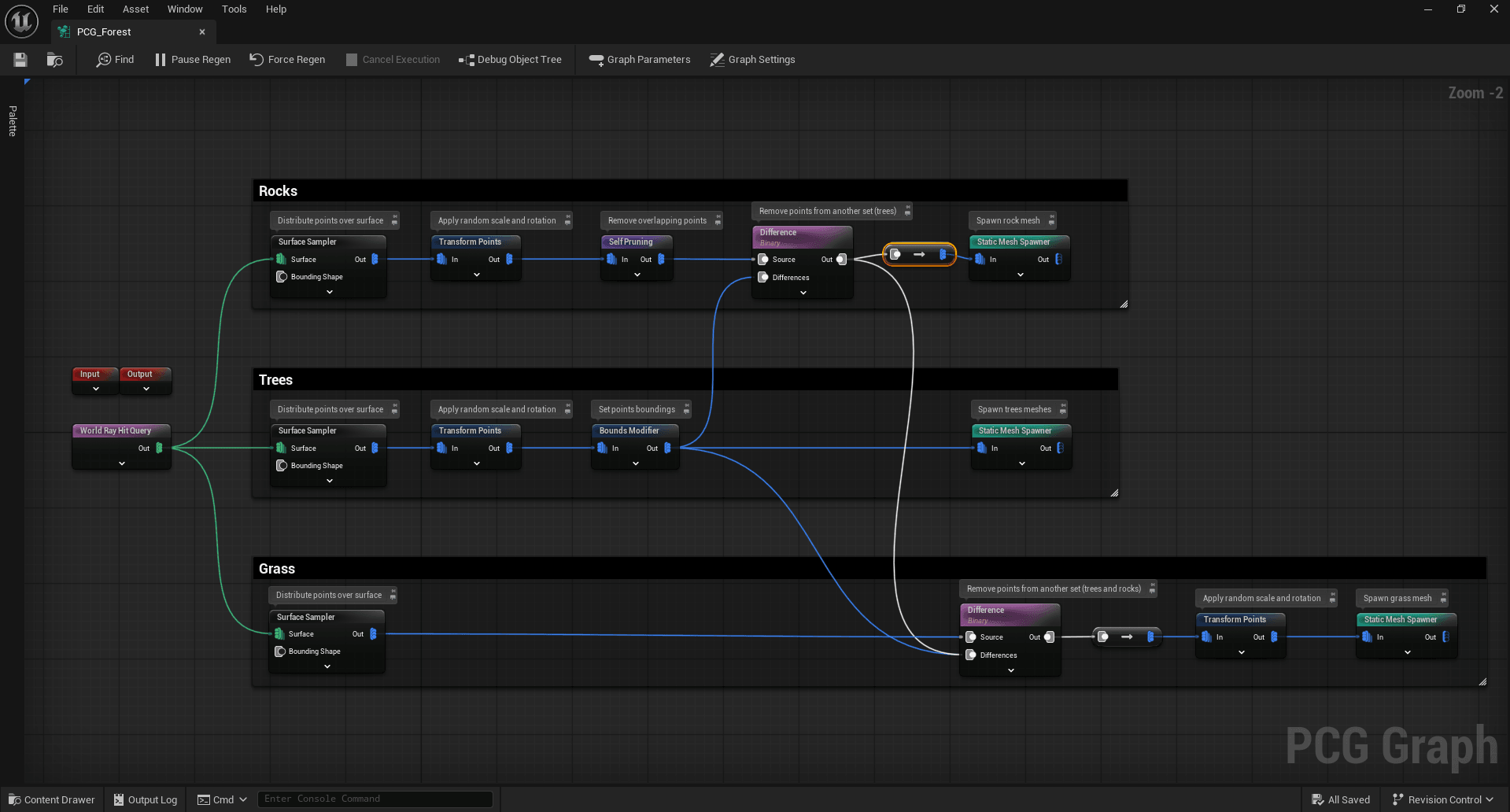Viewport: 1510px width, 812px height.
Task: Click Trees Static Mesh Spawner In pin
Action: point(981,448)
